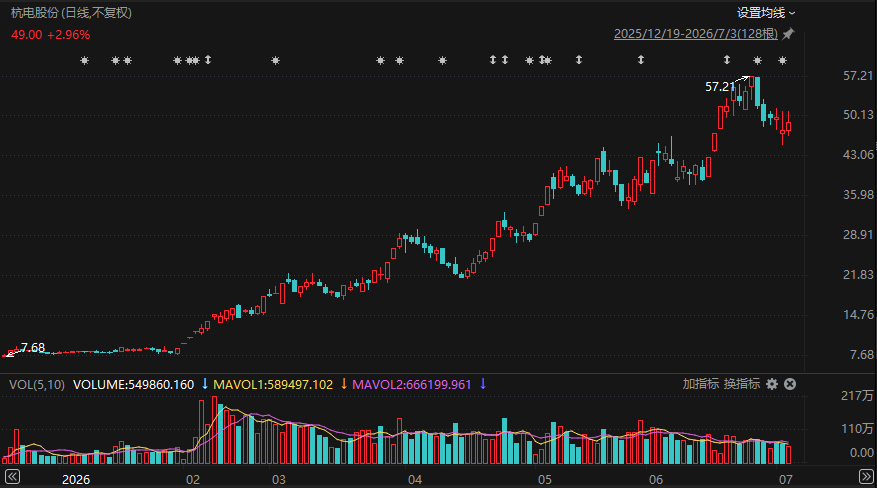Click the 7.68 low annotation on the candles
Image resolution: width=877 pixels, height=488 pixels.
pyautogui.click(x=32, y=348)
